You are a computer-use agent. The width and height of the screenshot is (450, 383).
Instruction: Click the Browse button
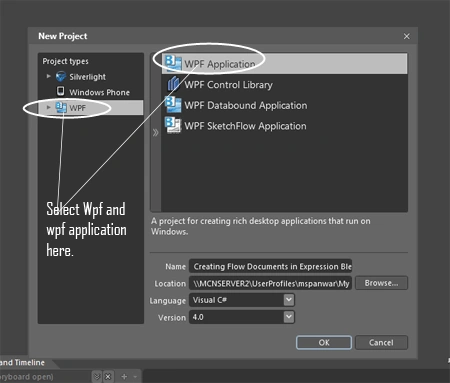(381, 283)
